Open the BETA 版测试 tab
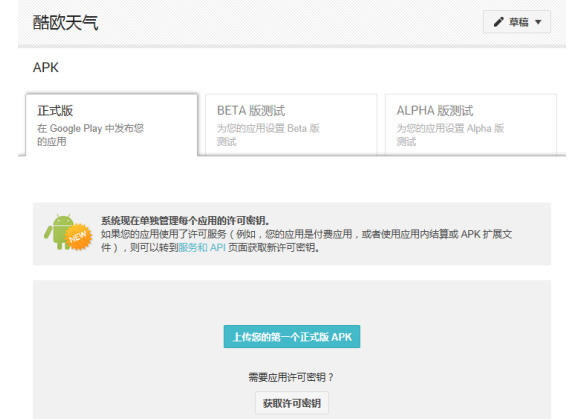Viewport: 571px width, 419px height. click(291, 125)
